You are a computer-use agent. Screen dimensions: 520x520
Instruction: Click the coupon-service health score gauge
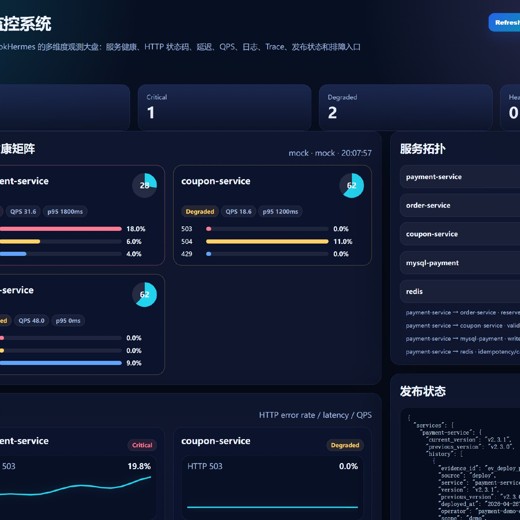coord(352,185)
